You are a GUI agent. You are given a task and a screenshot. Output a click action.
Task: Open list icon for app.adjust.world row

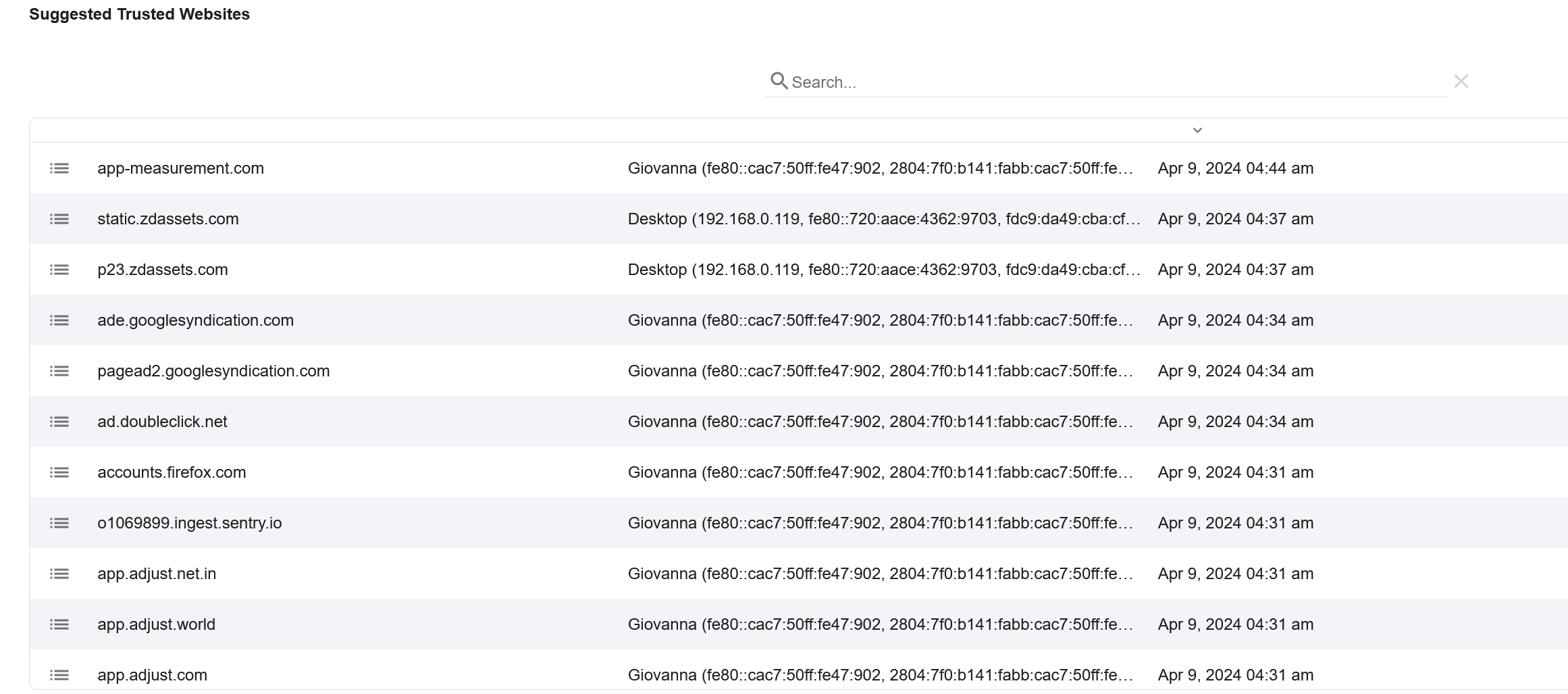click(x=59, y=624)
